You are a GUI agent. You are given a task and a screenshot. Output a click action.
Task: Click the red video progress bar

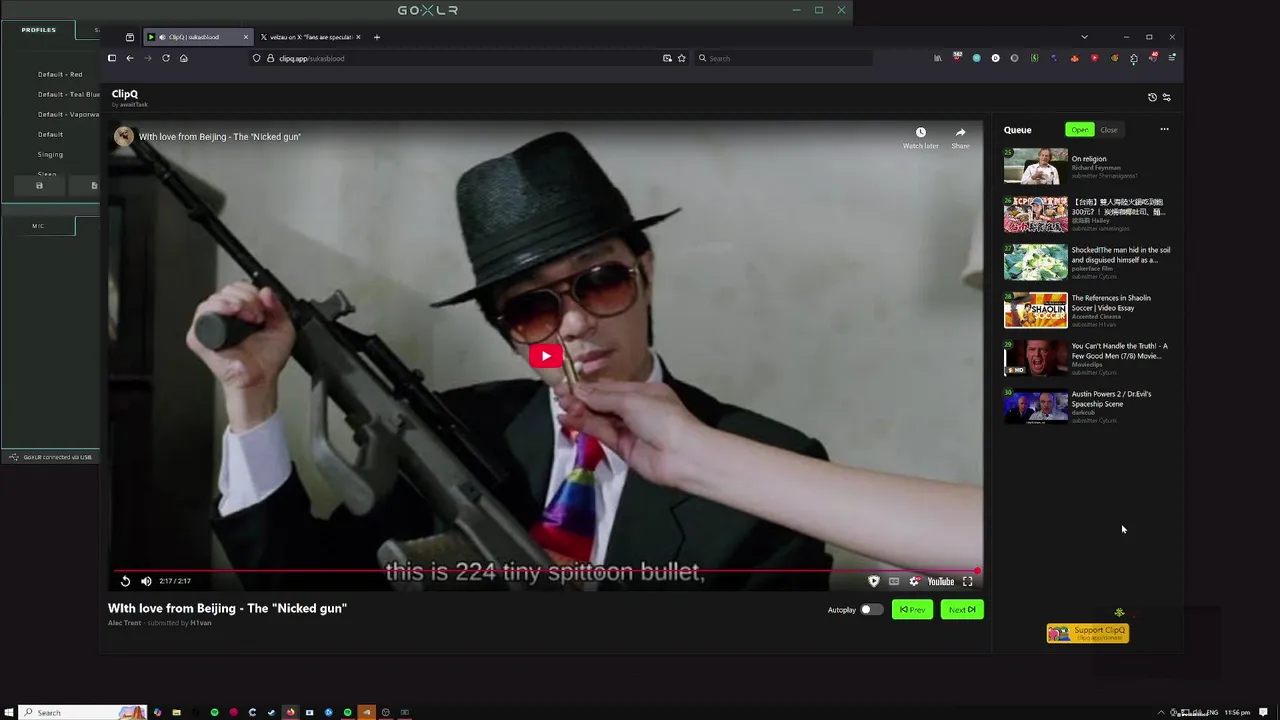pos(546,571)
